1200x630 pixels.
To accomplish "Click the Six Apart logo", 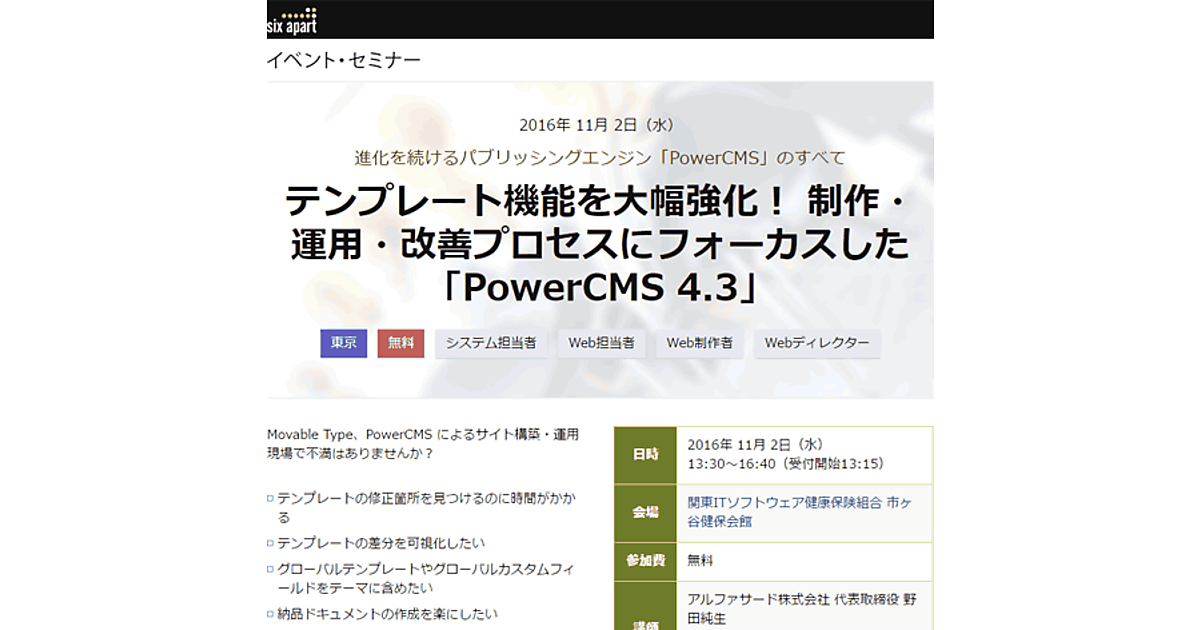I will point(292,20).
